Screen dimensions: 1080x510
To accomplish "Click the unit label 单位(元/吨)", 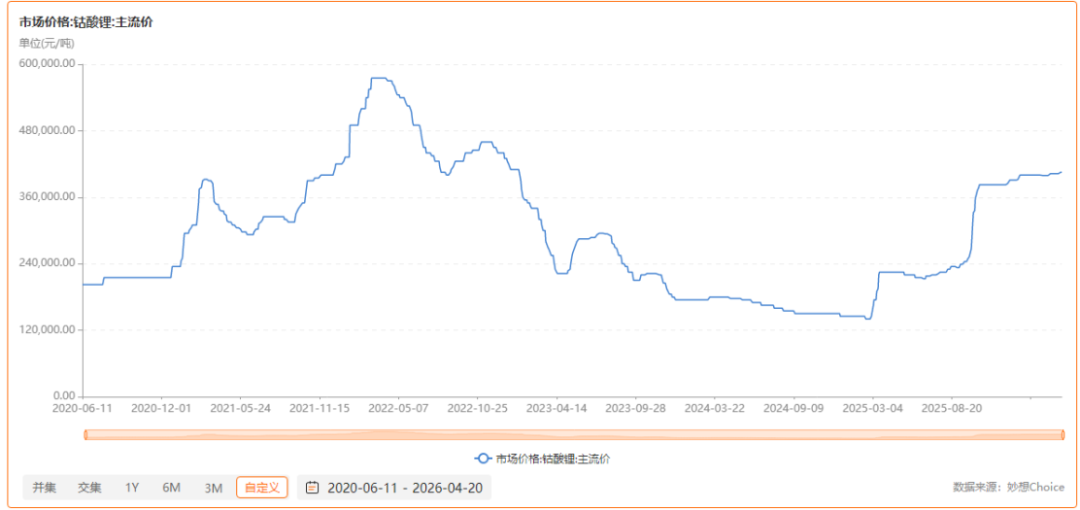I will click(46, 43).
